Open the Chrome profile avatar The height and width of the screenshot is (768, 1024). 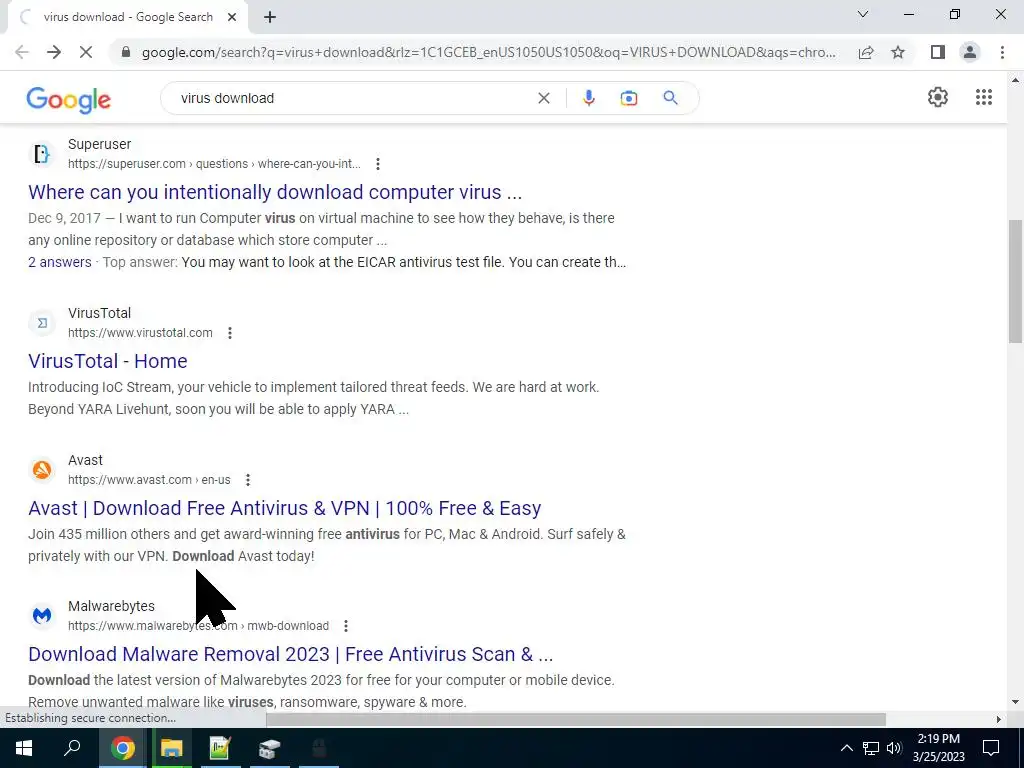tap(970, 52)
